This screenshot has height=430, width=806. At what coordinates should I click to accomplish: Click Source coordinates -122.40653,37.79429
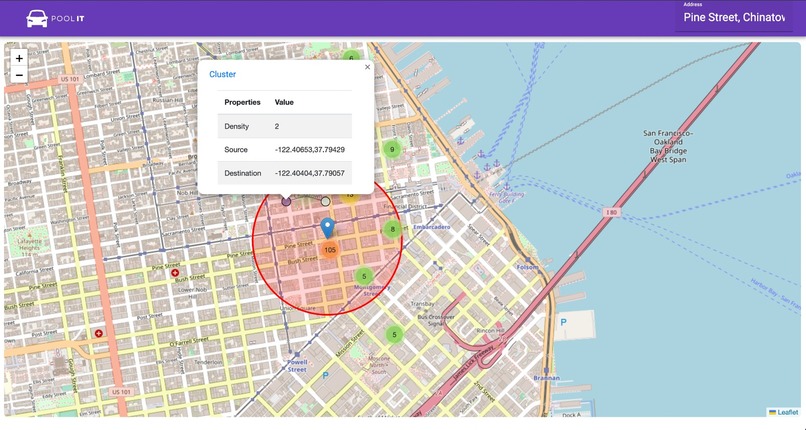[x=309, y=149]
